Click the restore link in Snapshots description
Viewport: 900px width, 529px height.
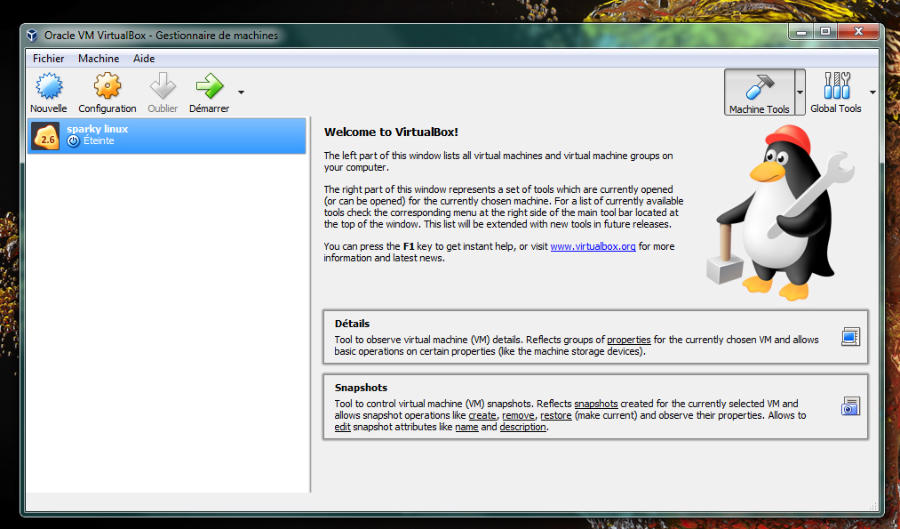556,415
